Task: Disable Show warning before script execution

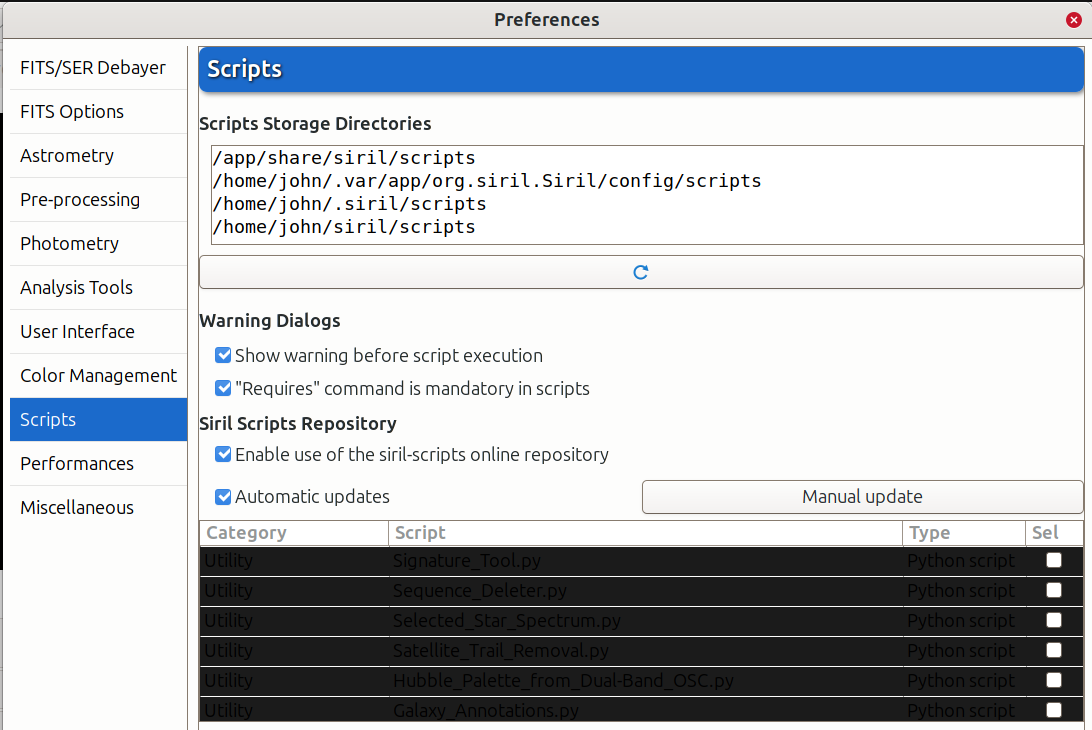Action: 223,355
